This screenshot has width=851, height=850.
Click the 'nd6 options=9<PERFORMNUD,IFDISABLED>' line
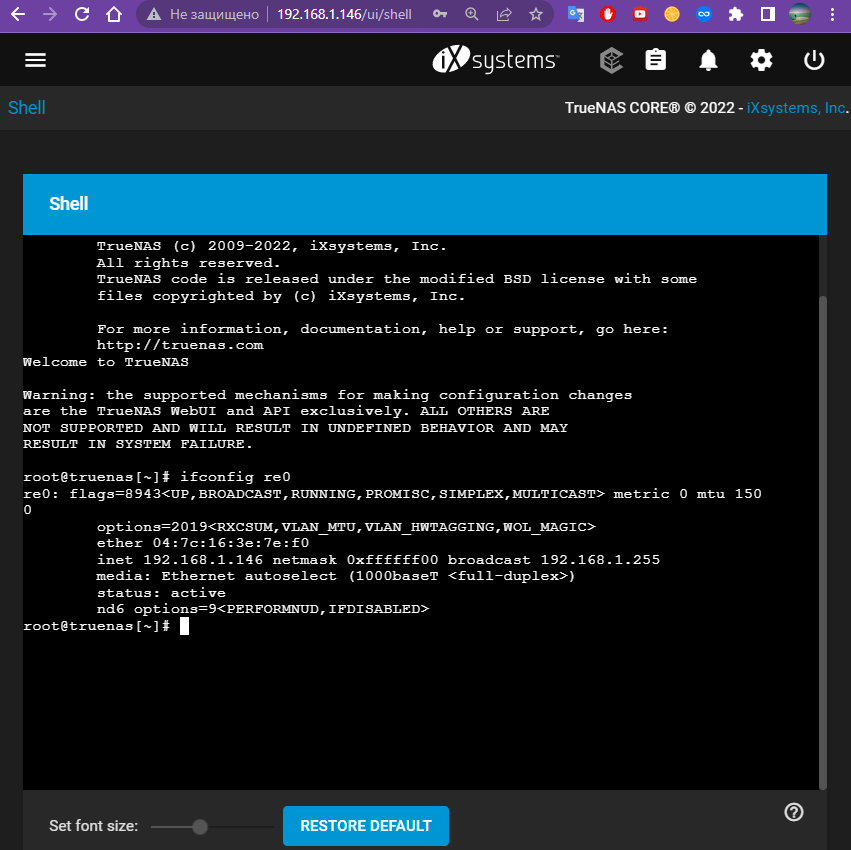263,609
